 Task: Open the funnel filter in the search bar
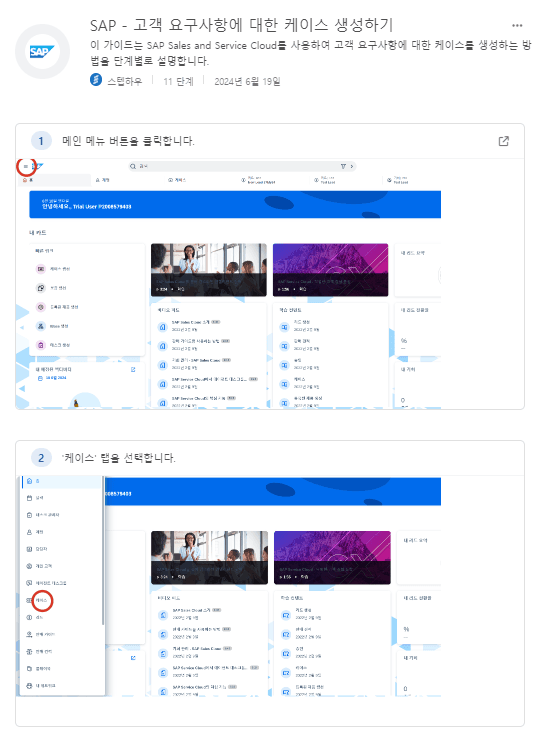point(343,166)
